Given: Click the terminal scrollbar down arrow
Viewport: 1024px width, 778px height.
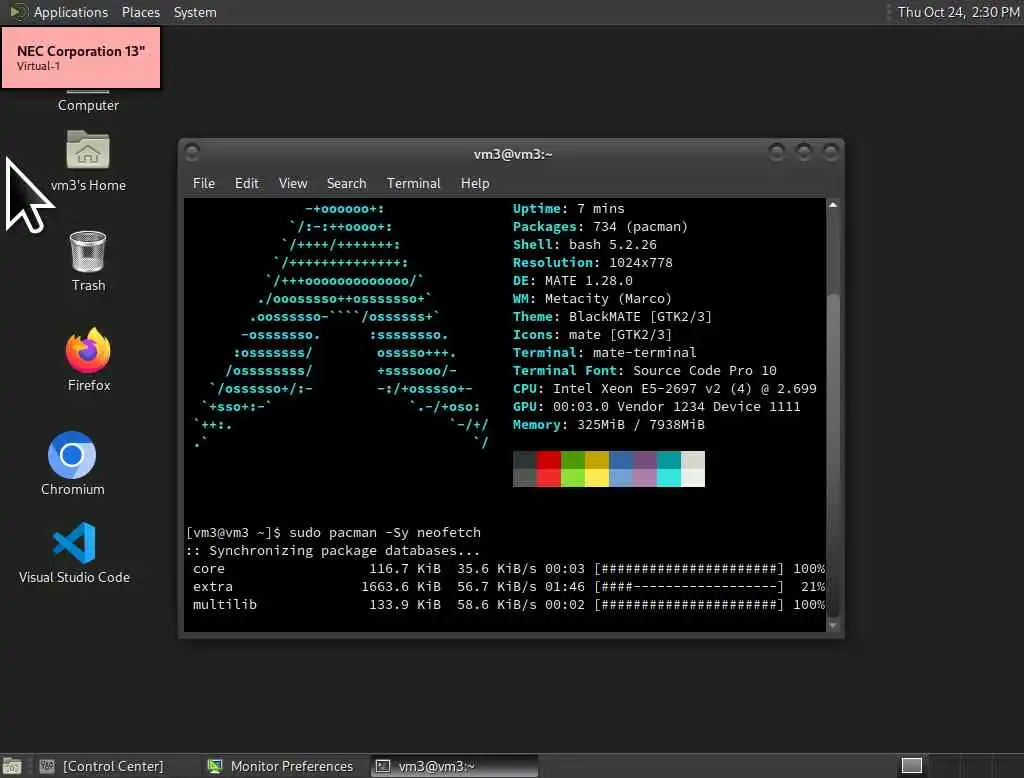Looking at the screenshot, I should click(x=833, y=625).
